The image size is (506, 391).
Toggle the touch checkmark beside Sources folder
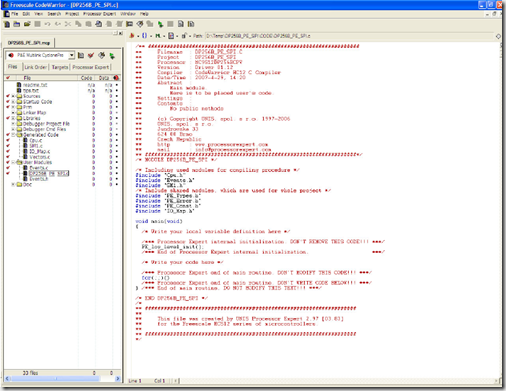click(8, 96)
